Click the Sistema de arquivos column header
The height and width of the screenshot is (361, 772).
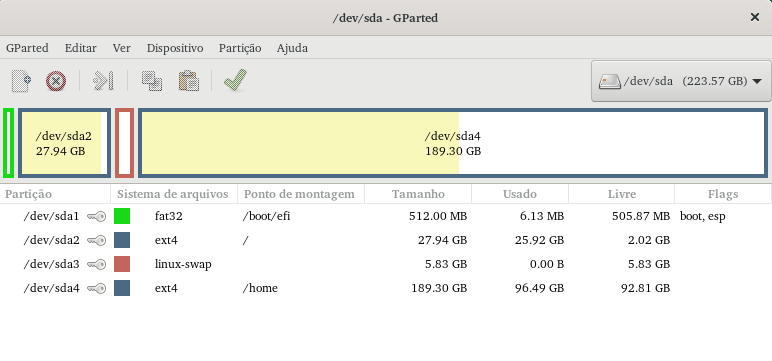[174, 194]
